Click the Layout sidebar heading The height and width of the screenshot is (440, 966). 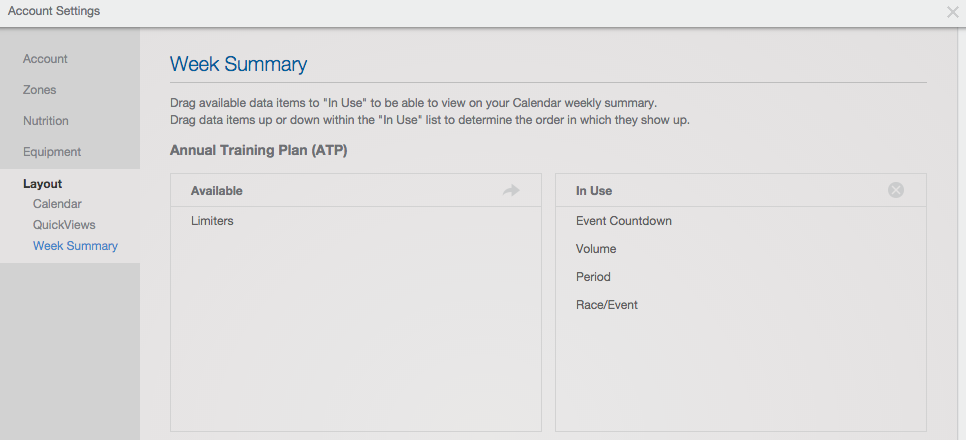point(43,184)
